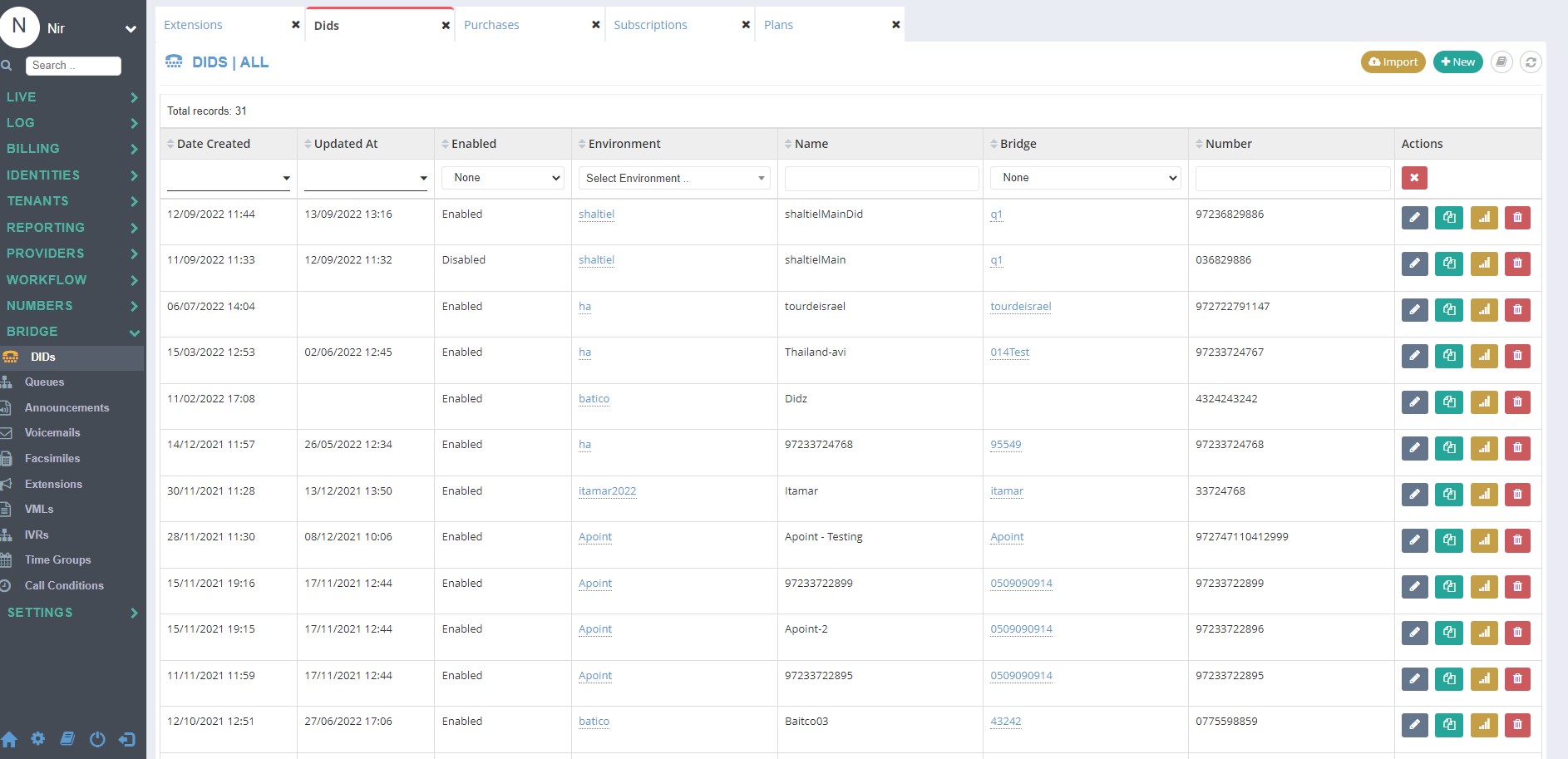Close the Extensions tab

coord(296,25)
